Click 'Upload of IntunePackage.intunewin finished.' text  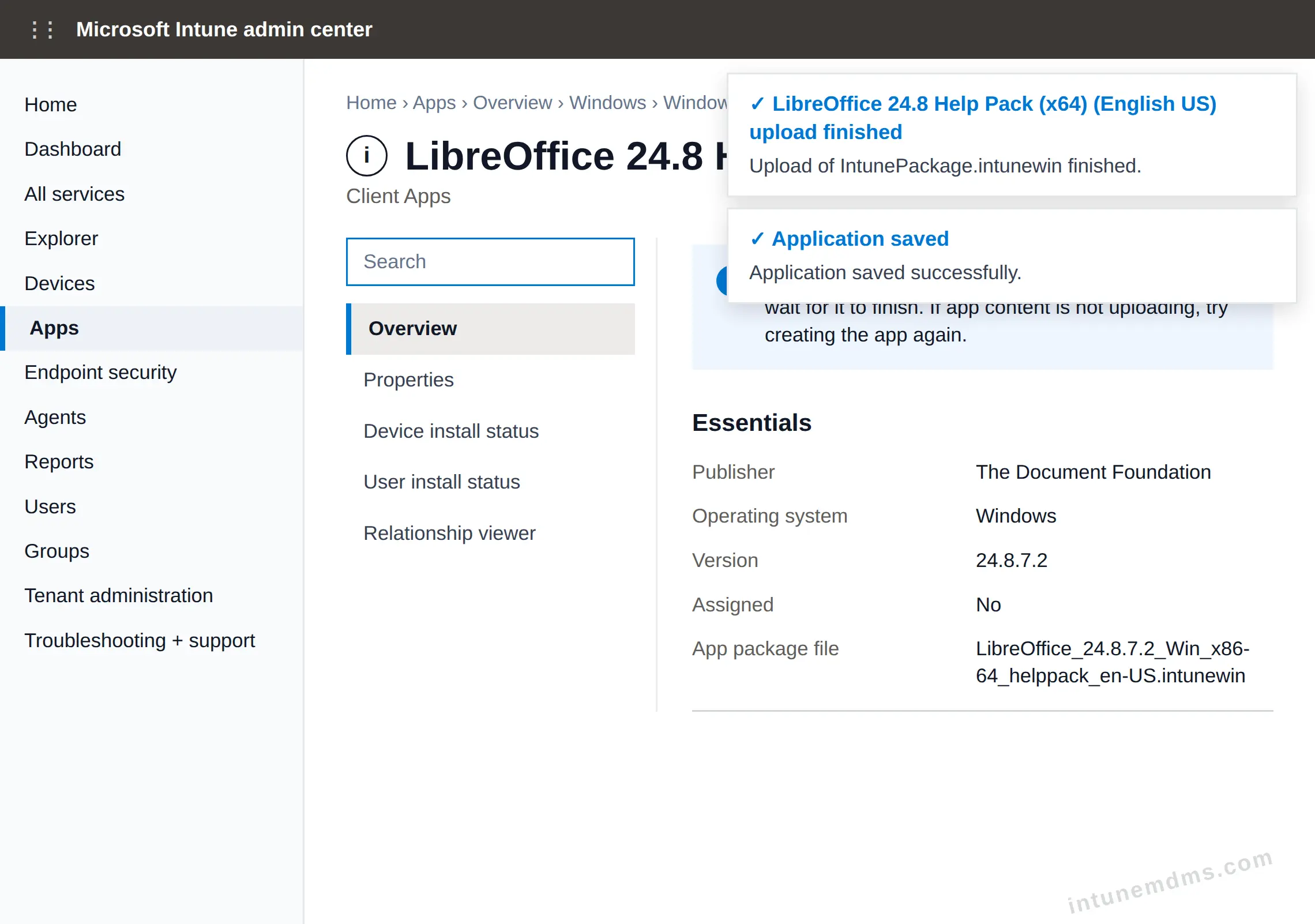(x=945, y=166)
